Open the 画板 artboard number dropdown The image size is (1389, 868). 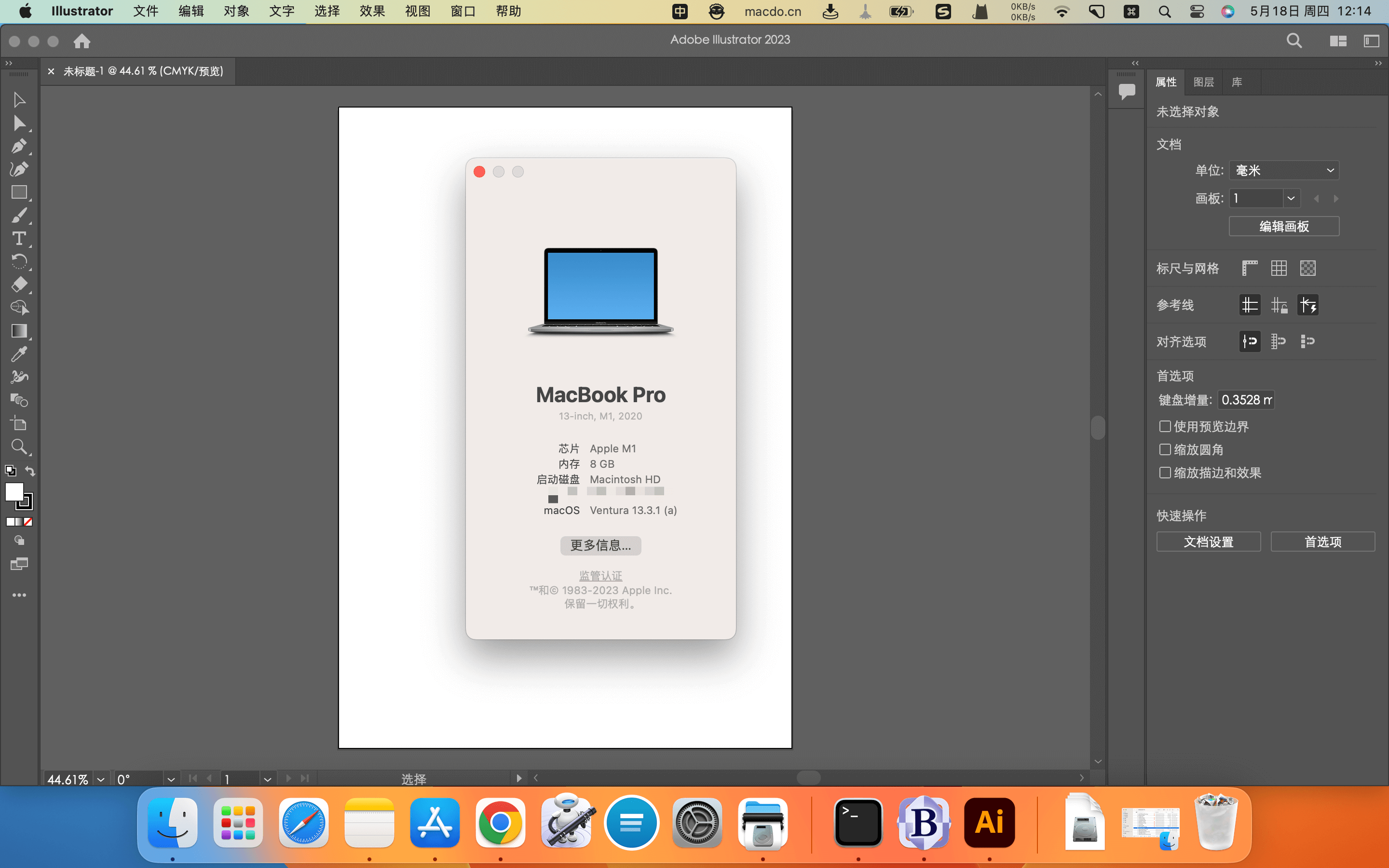point(1291,199)
